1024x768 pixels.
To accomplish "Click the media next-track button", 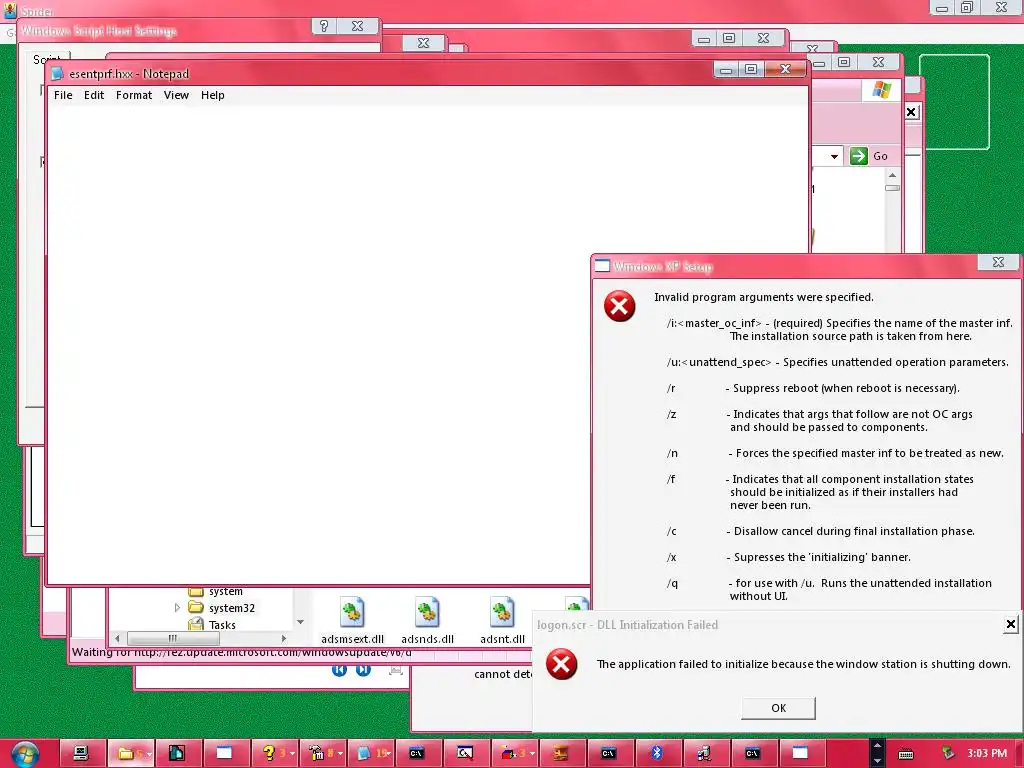I will click(x=364, y=669).
